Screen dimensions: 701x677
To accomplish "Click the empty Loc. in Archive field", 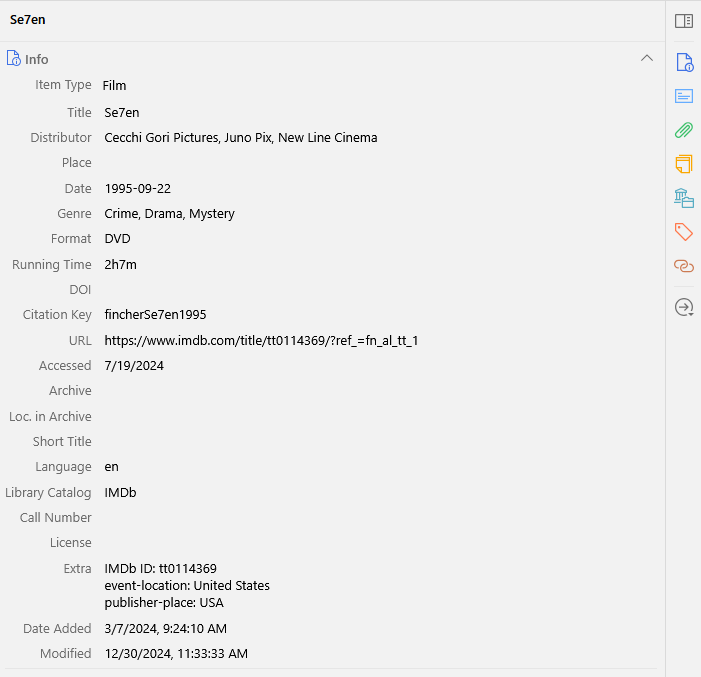I will click(380, 417).
